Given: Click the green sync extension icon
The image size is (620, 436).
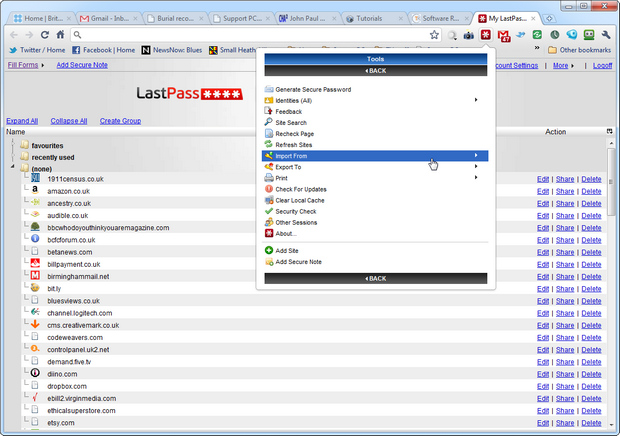Looking at the screenshot, I should click(537, 35).
